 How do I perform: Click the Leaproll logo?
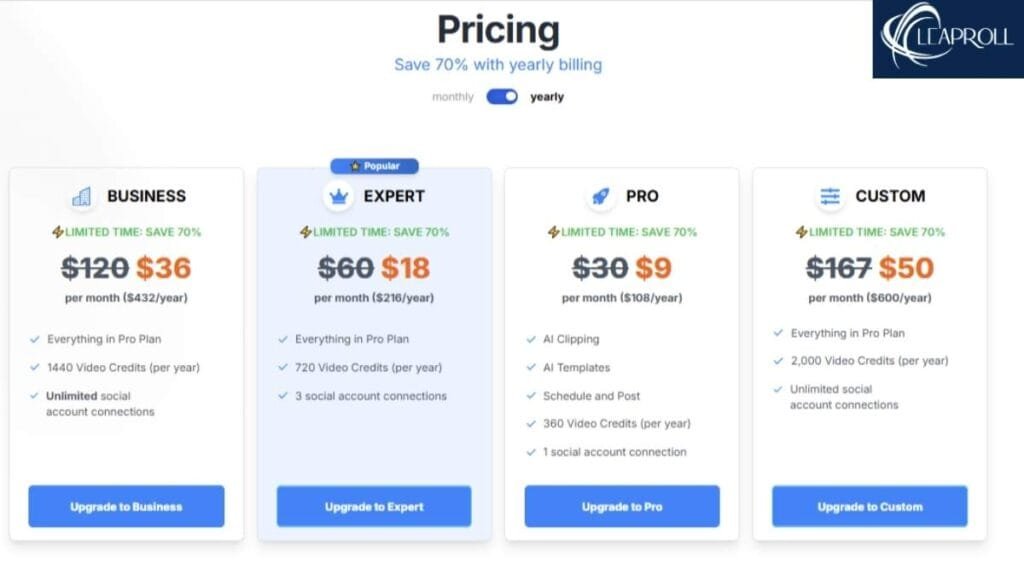pyautogui.click(x=946, y=39)
